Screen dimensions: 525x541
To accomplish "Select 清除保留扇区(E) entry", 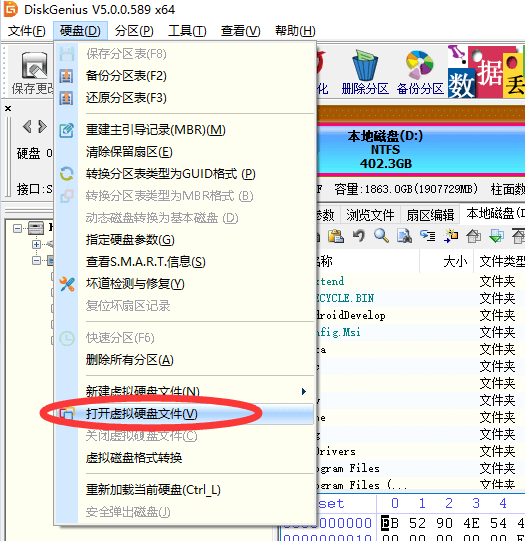I will [x=185, y=152].
